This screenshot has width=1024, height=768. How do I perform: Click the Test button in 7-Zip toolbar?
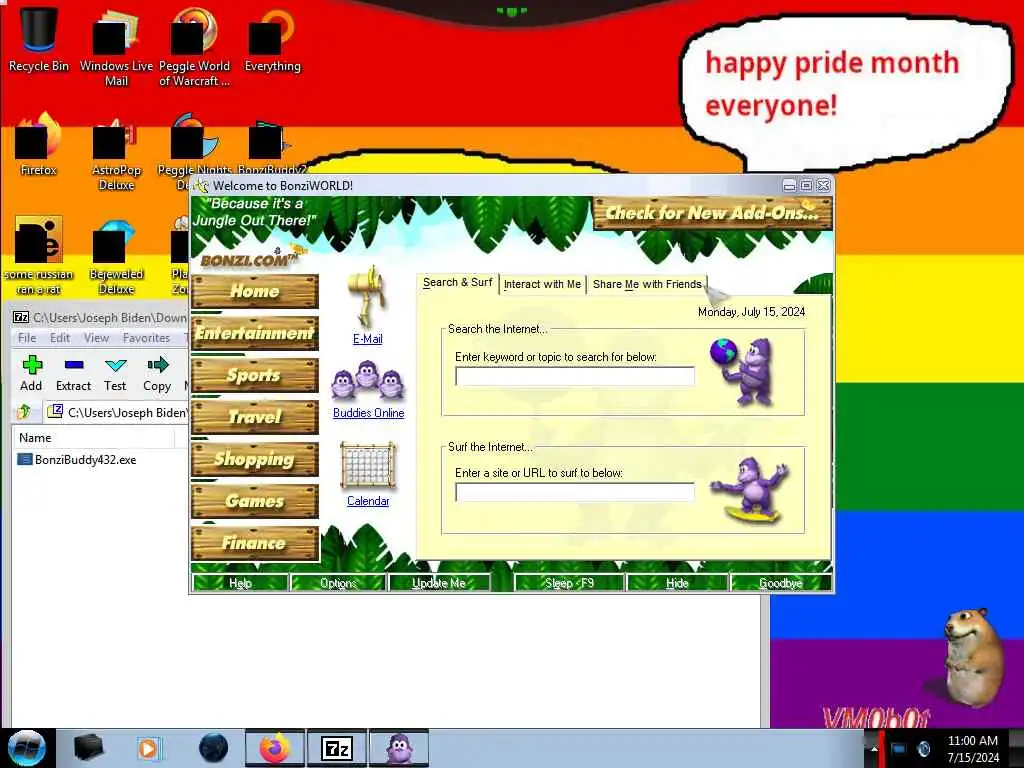click(x=115, y=373)
